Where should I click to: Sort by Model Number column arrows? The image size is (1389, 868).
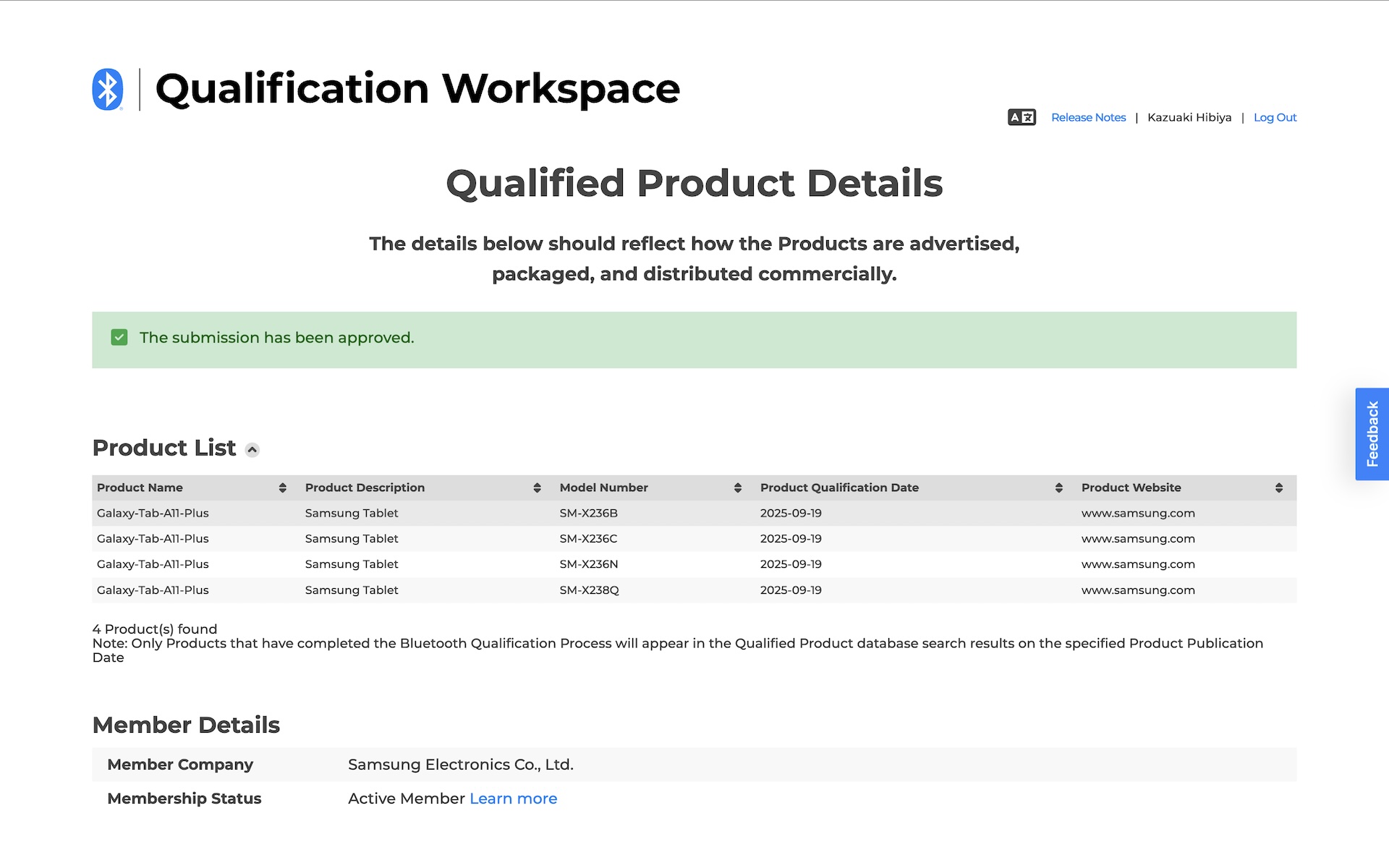(738, 488)
